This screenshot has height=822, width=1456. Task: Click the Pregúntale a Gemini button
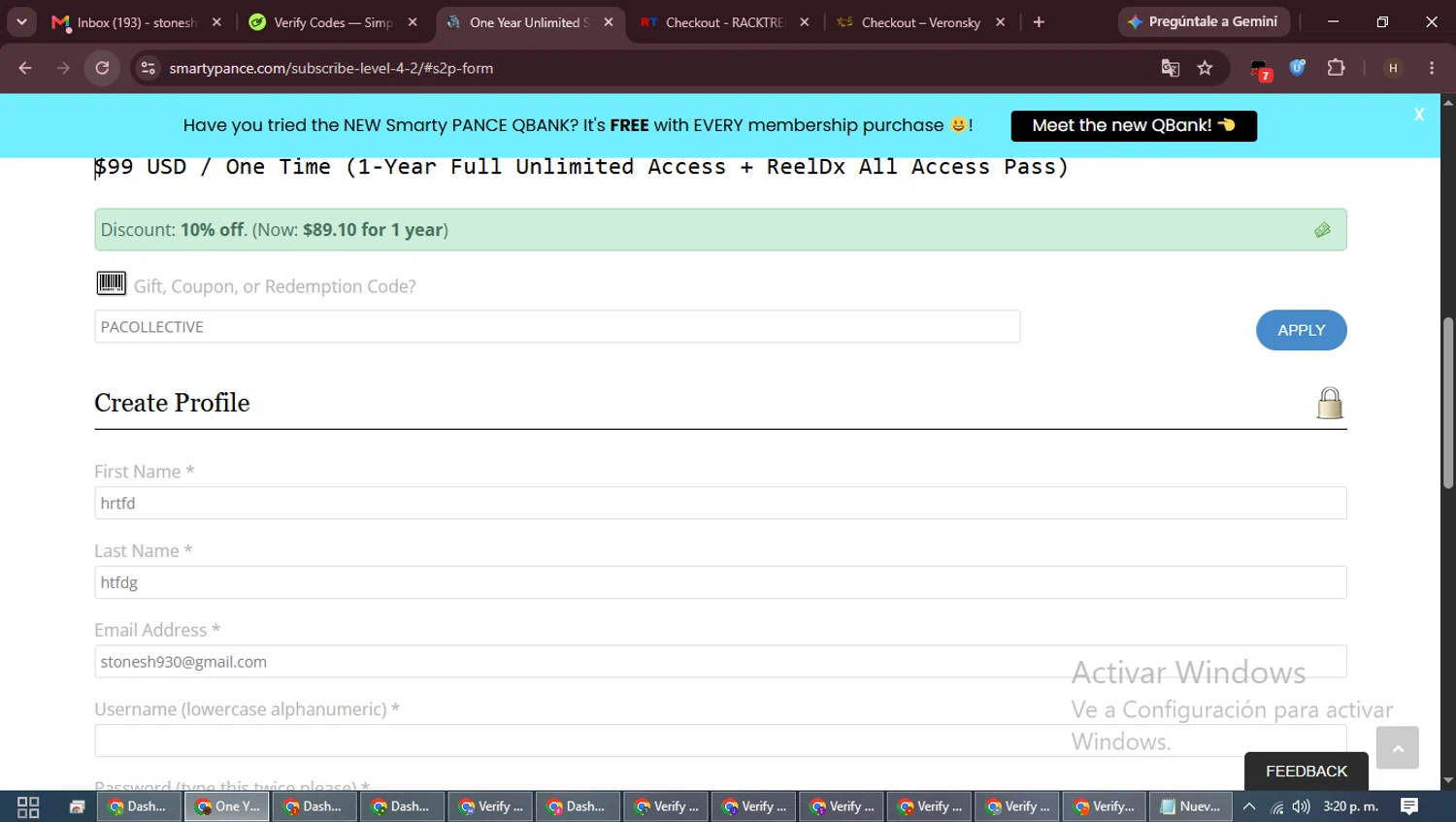(x=1203, y=21)
